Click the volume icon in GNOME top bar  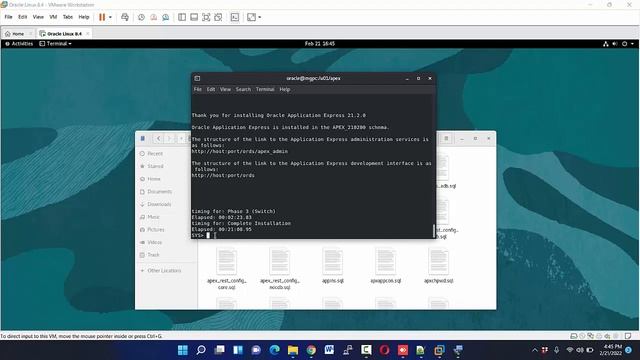click(615, 44)
